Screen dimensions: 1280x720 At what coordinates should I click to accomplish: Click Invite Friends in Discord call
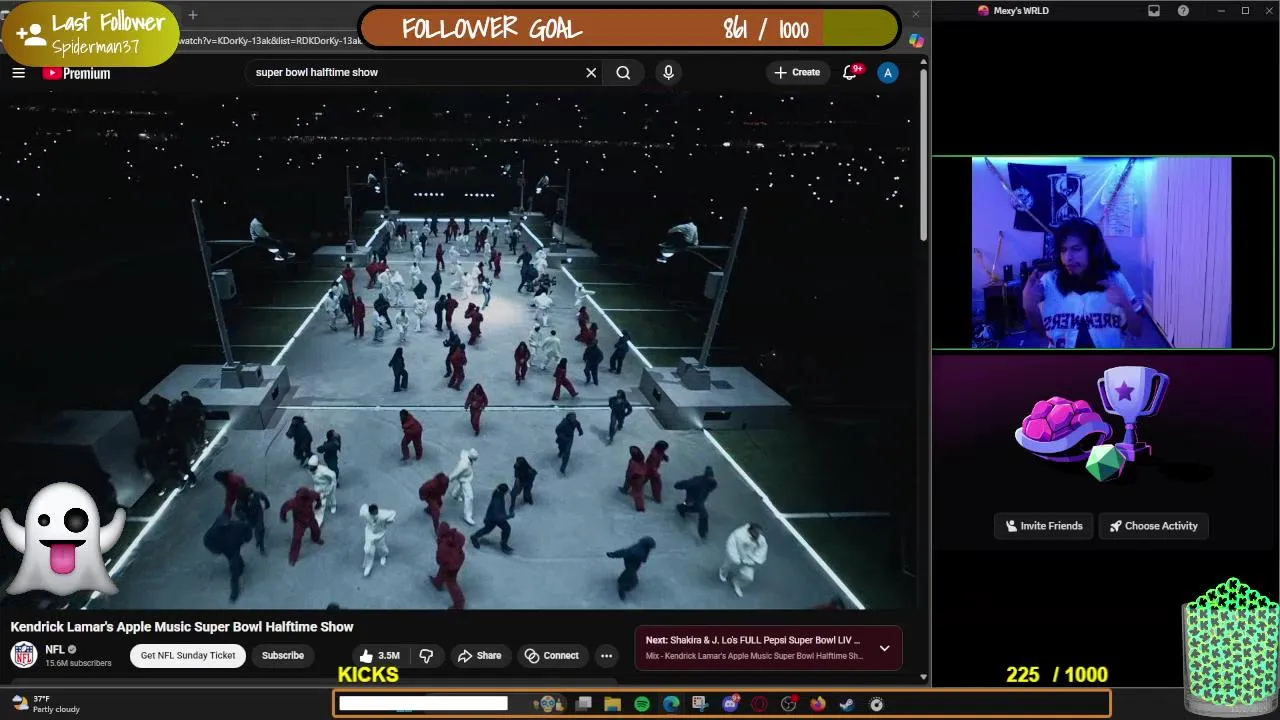1044,526
